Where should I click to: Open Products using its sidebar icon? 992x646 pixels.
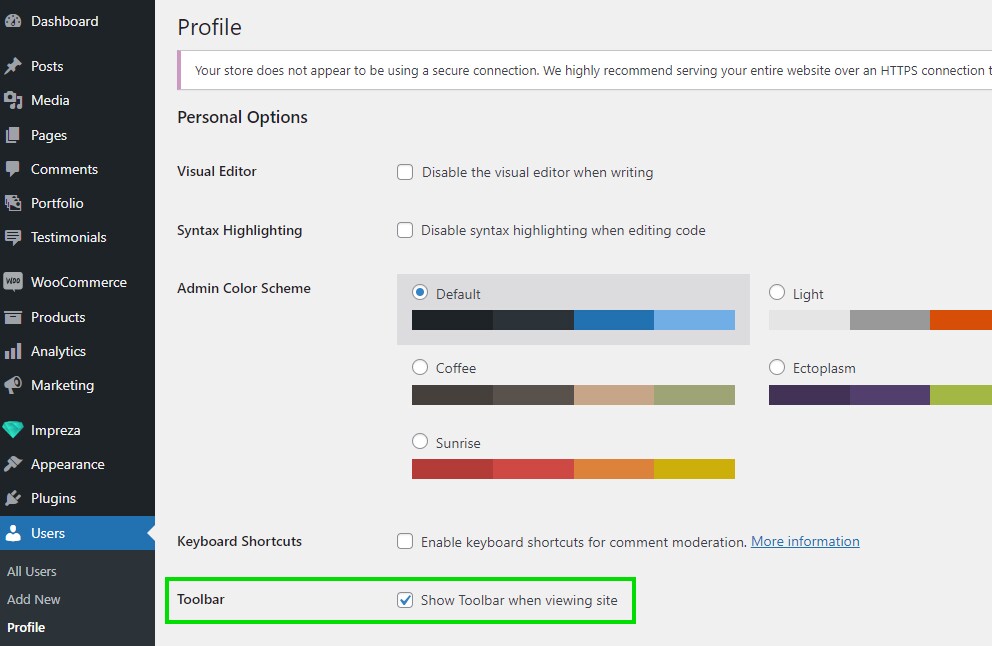coord(14,317)
